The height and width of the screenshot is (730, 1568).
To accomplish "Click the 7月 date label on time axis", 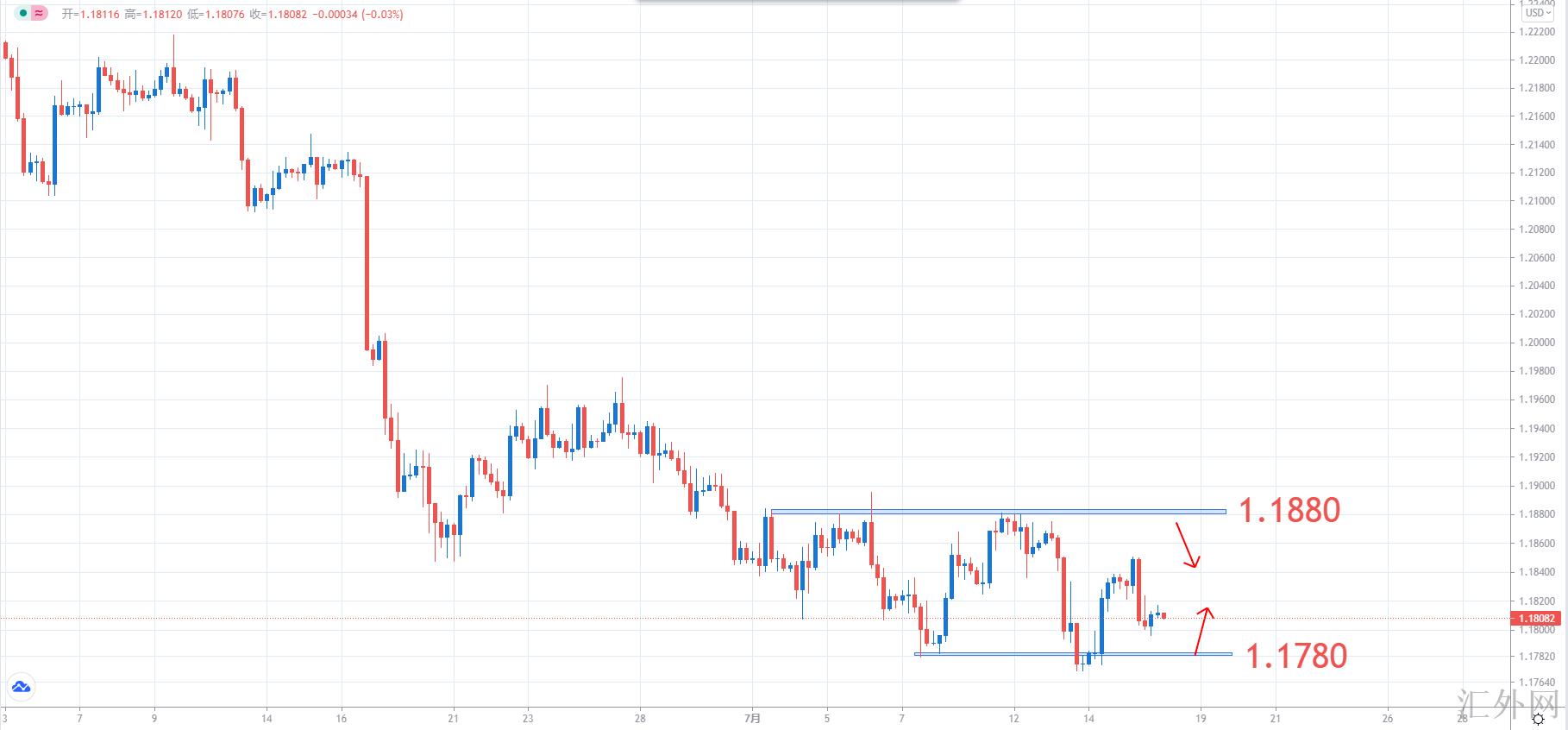I will pos(753,718).
